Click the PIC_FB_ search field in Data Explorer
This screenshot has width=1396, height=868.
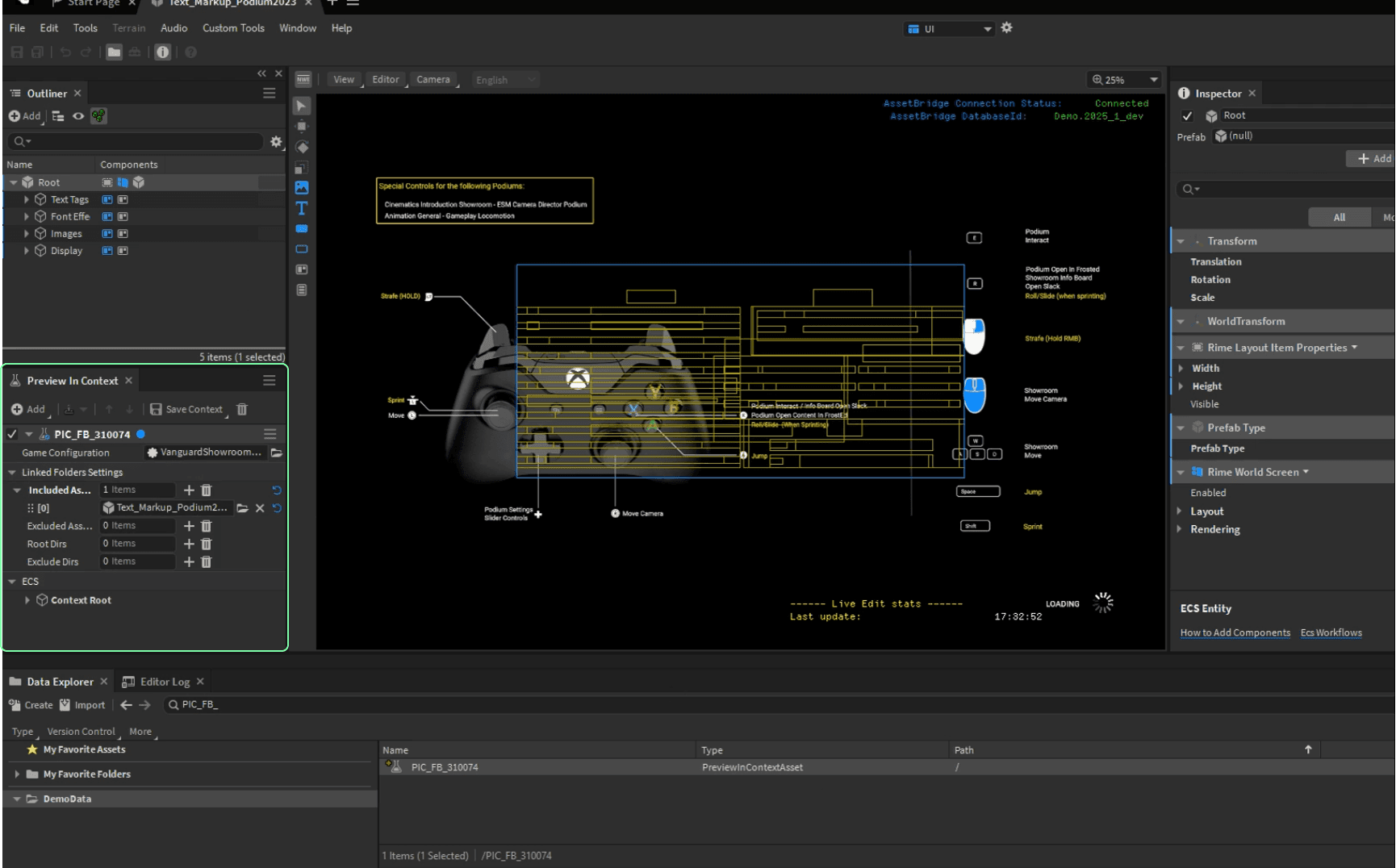point(242,704)
